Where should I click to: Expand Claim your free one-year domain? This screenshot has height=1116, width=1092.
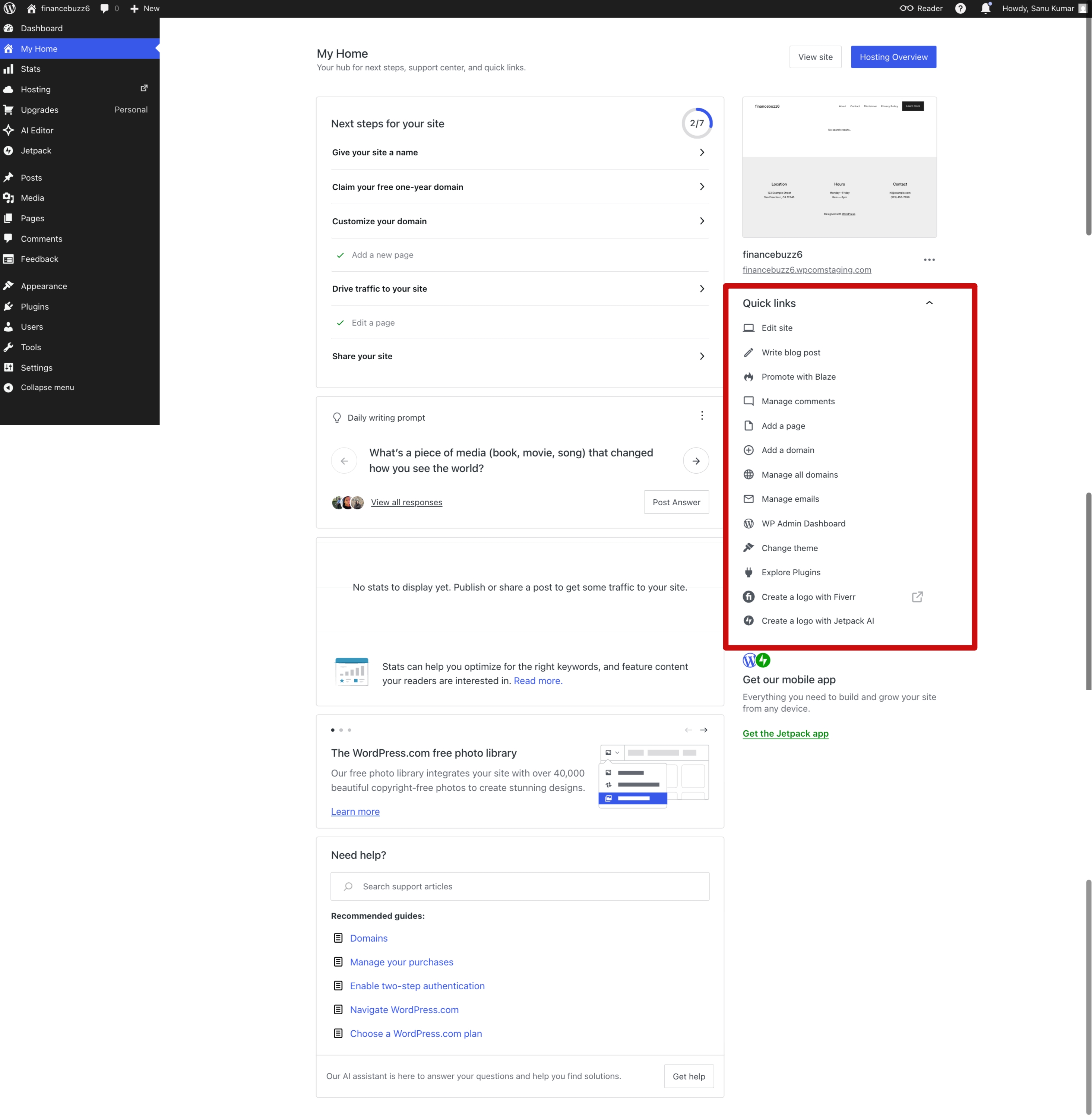pyautogui.click(x=520, y=187)
